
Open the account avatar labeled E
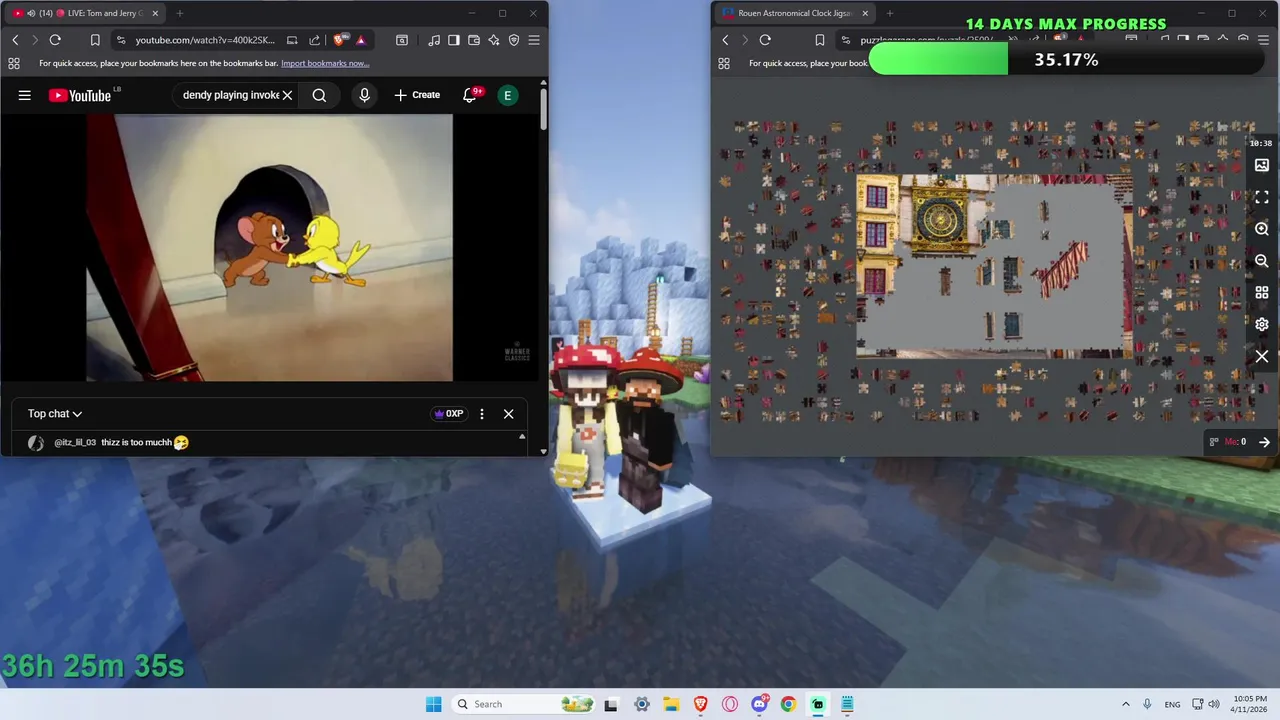click(508, 95)
